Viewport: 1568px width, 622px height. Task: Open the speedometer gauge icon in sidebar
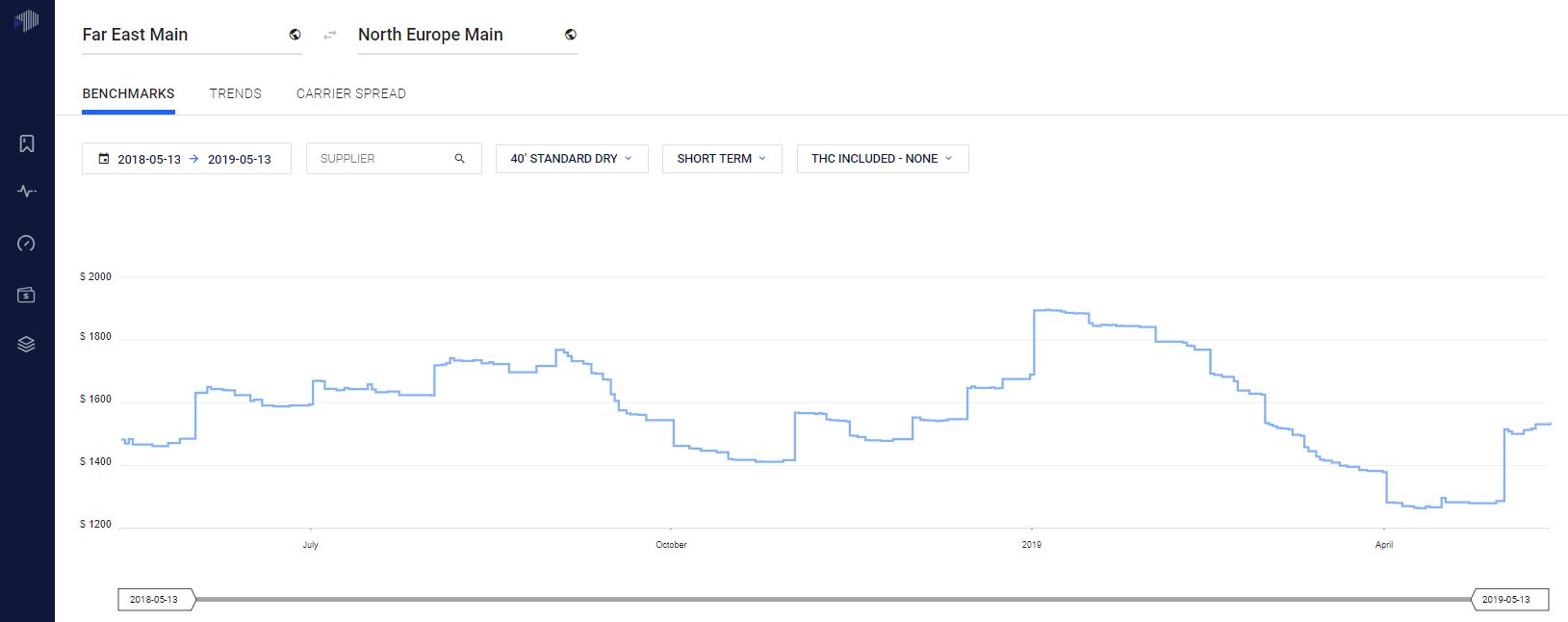(27, 244)
